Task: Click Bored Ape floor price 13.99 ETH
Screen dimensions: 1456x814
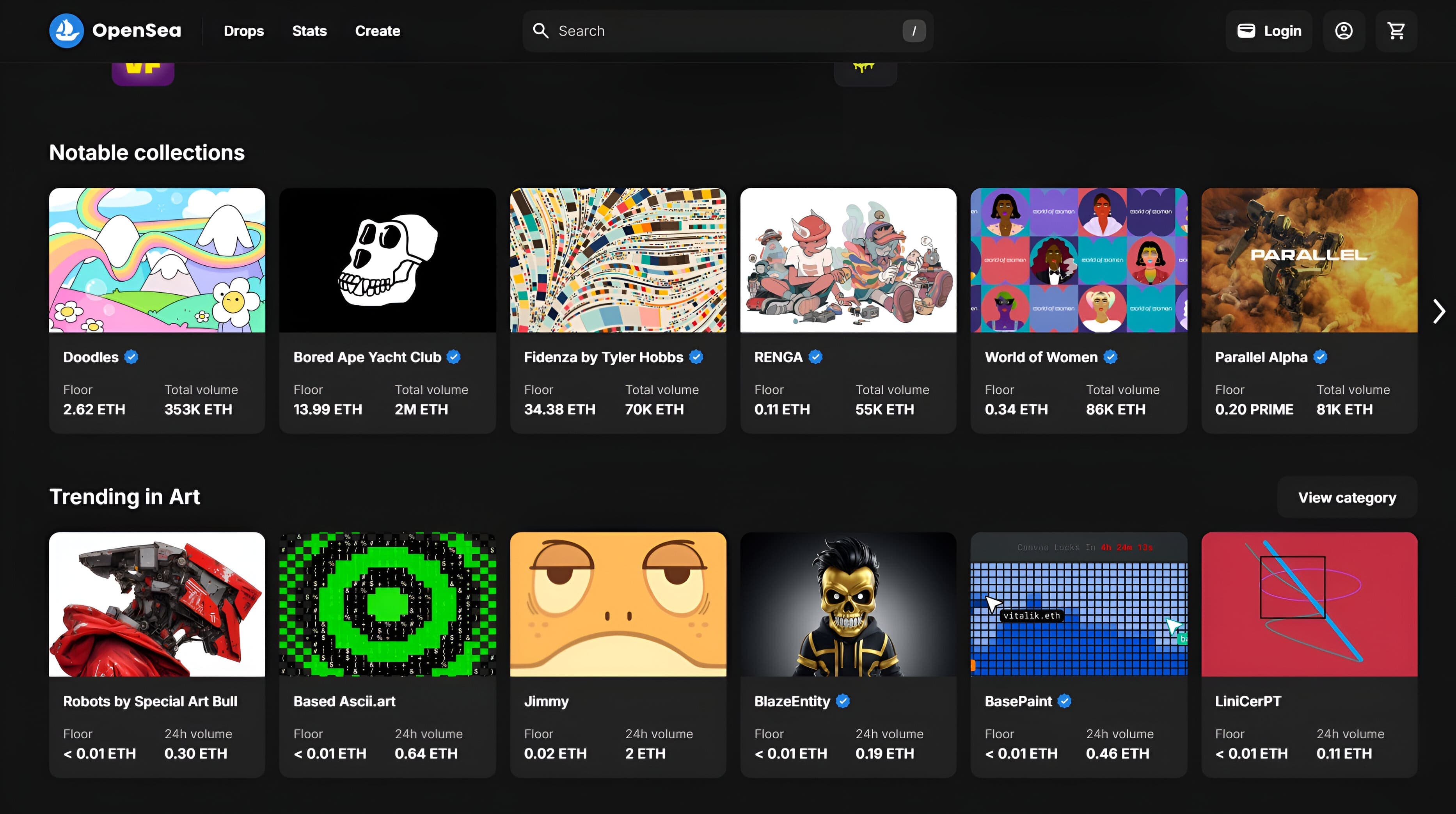Action: (x=328, y=409)
